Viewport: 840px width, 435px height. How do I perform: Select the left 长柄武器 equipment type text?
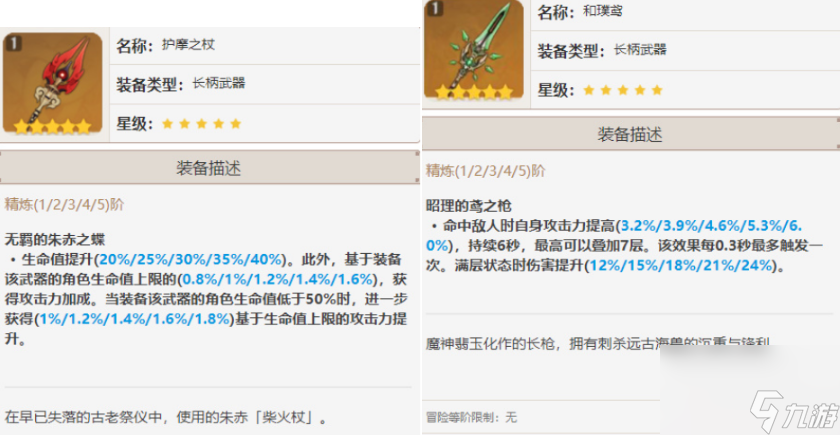[x=219, y=84]
